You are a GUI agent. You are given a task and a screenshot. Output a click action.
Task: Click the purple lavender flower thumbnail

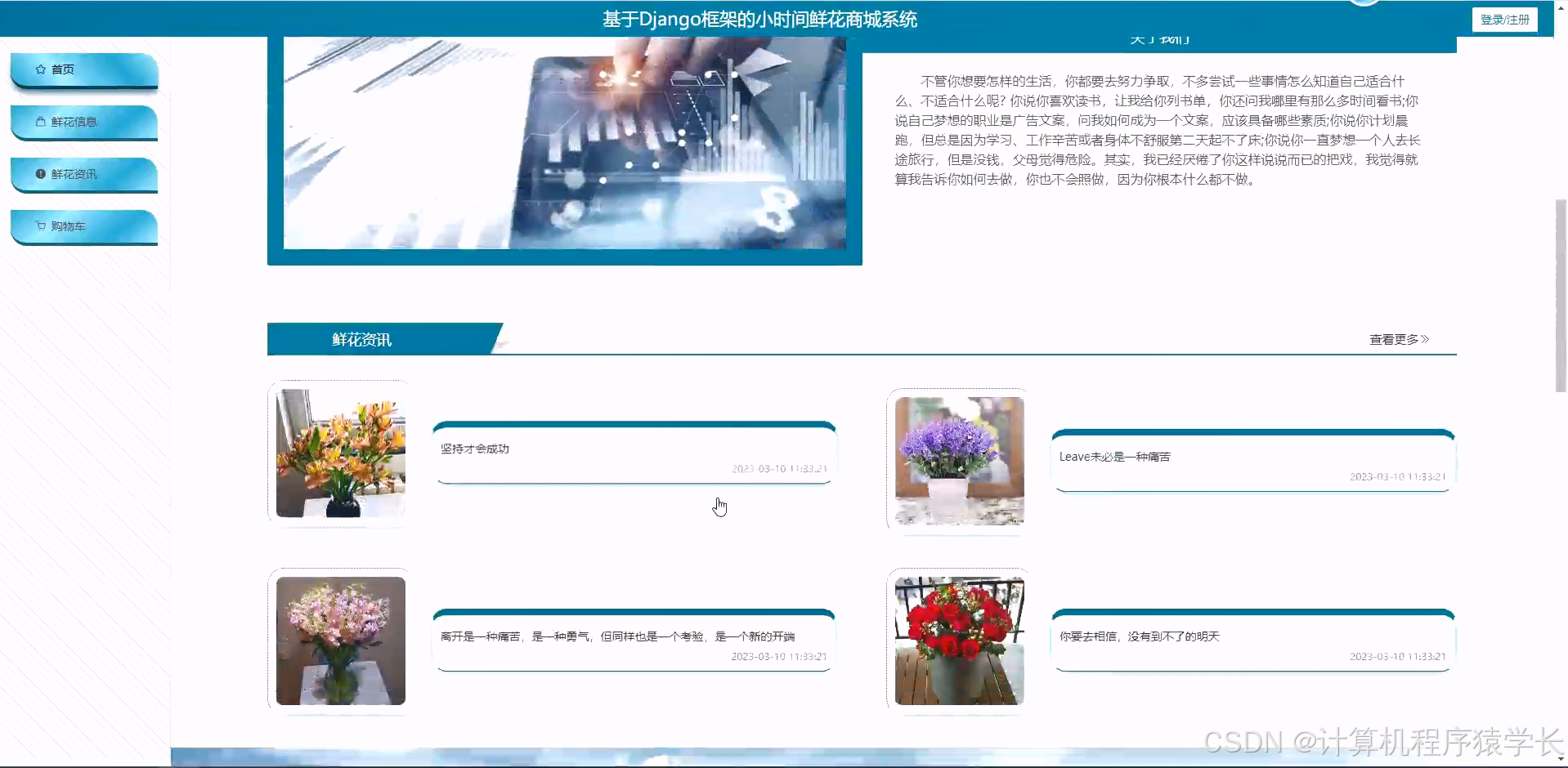click(960, 461)
